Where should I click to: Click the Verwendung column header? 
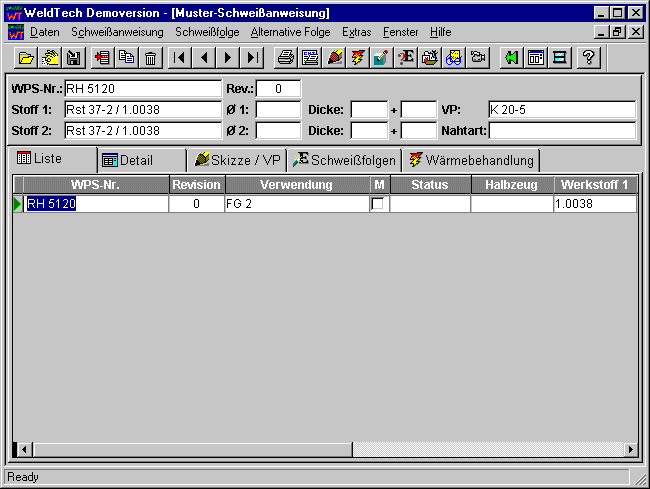[x=297, y=185]
